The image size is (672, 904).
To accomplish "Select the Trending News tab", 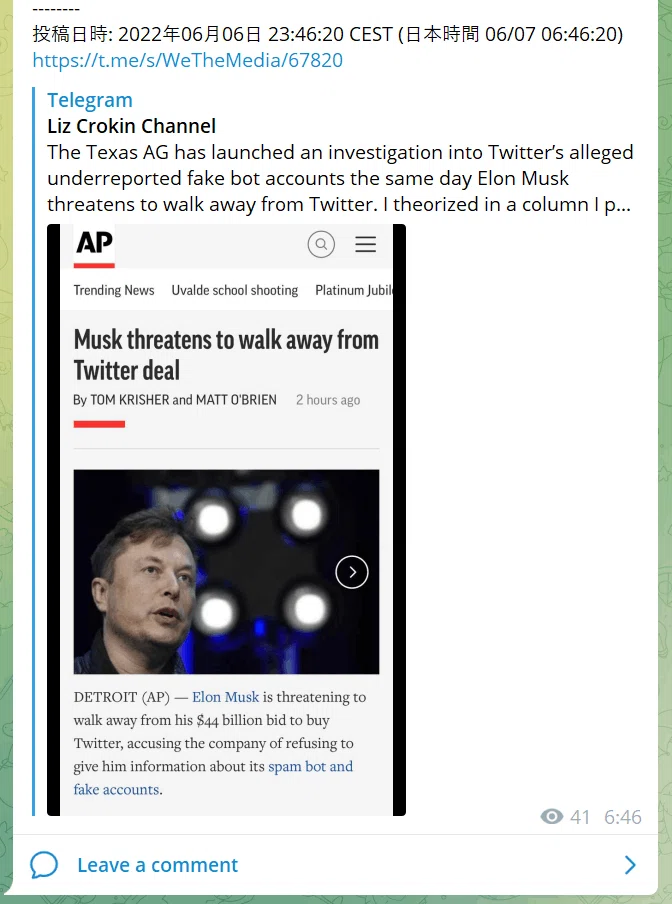I will click(x=114, y=290).
